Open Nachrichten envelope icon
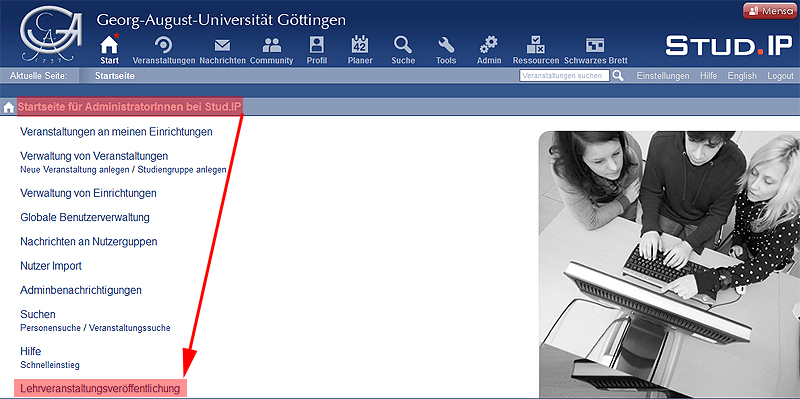The width and height of the screenshot is (800, 399). pos(222,45)
